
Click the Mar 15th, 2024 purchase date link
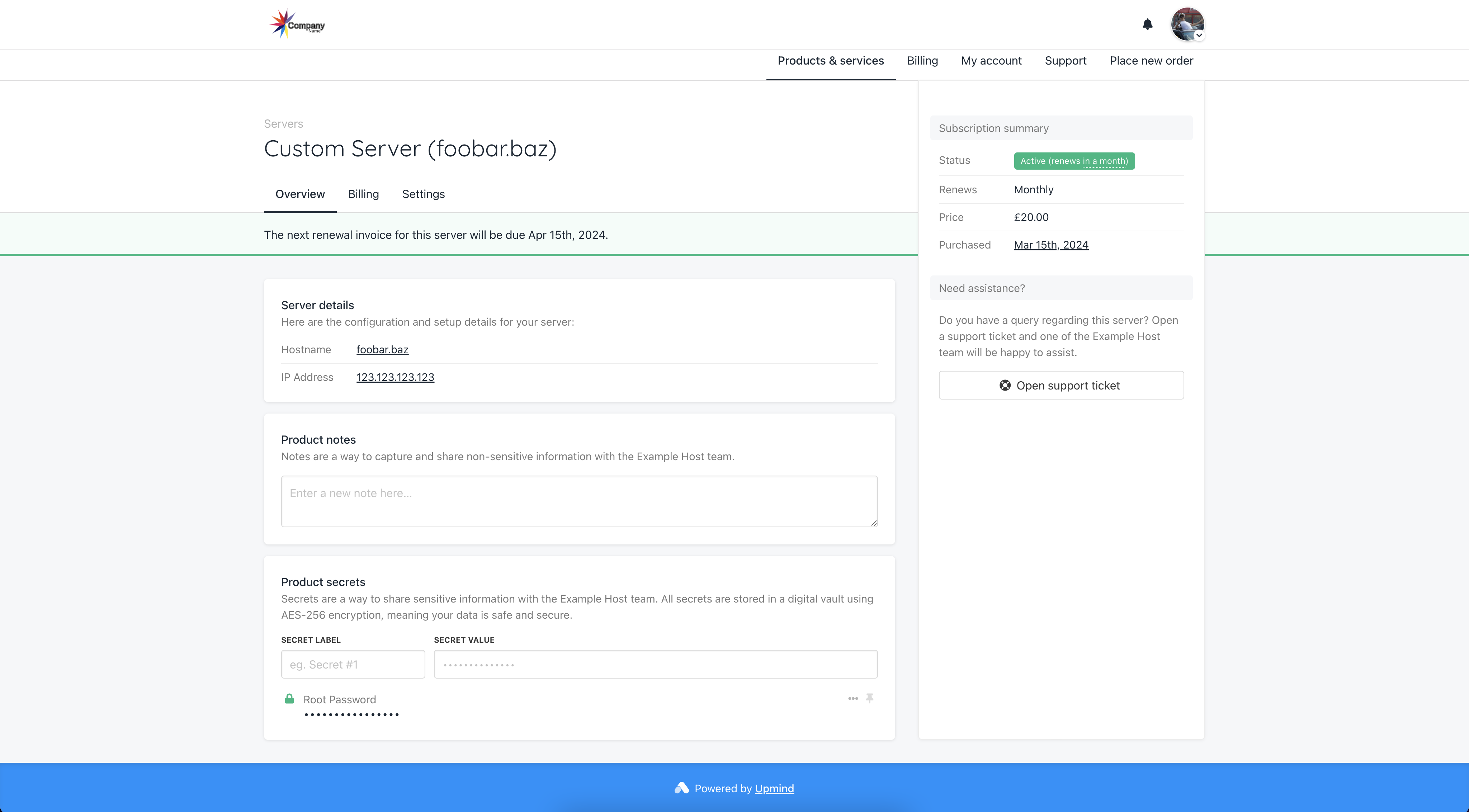point(1051,244)
